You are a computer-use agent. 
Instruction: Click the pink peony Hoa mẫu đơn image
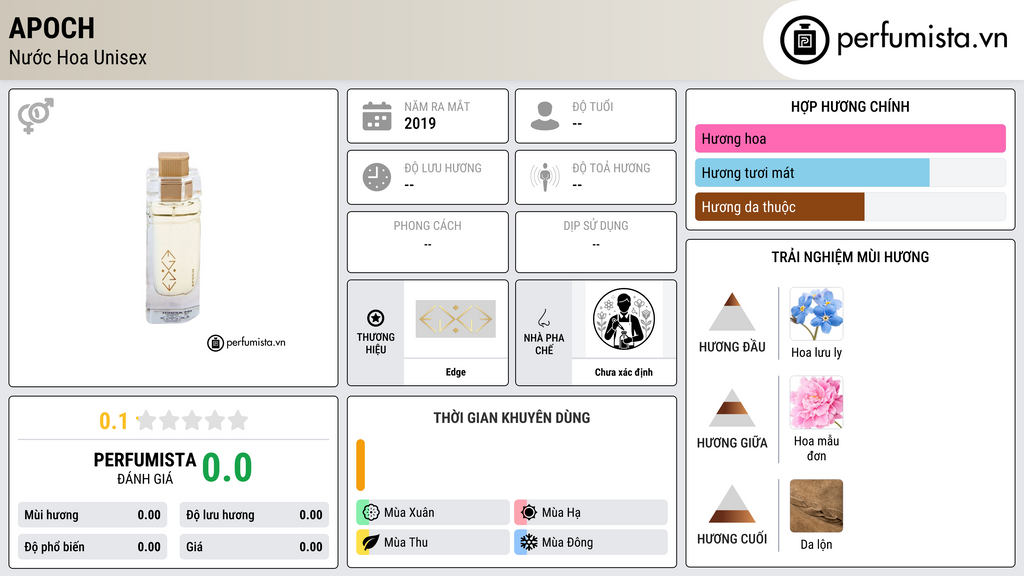tap(816, 402)
